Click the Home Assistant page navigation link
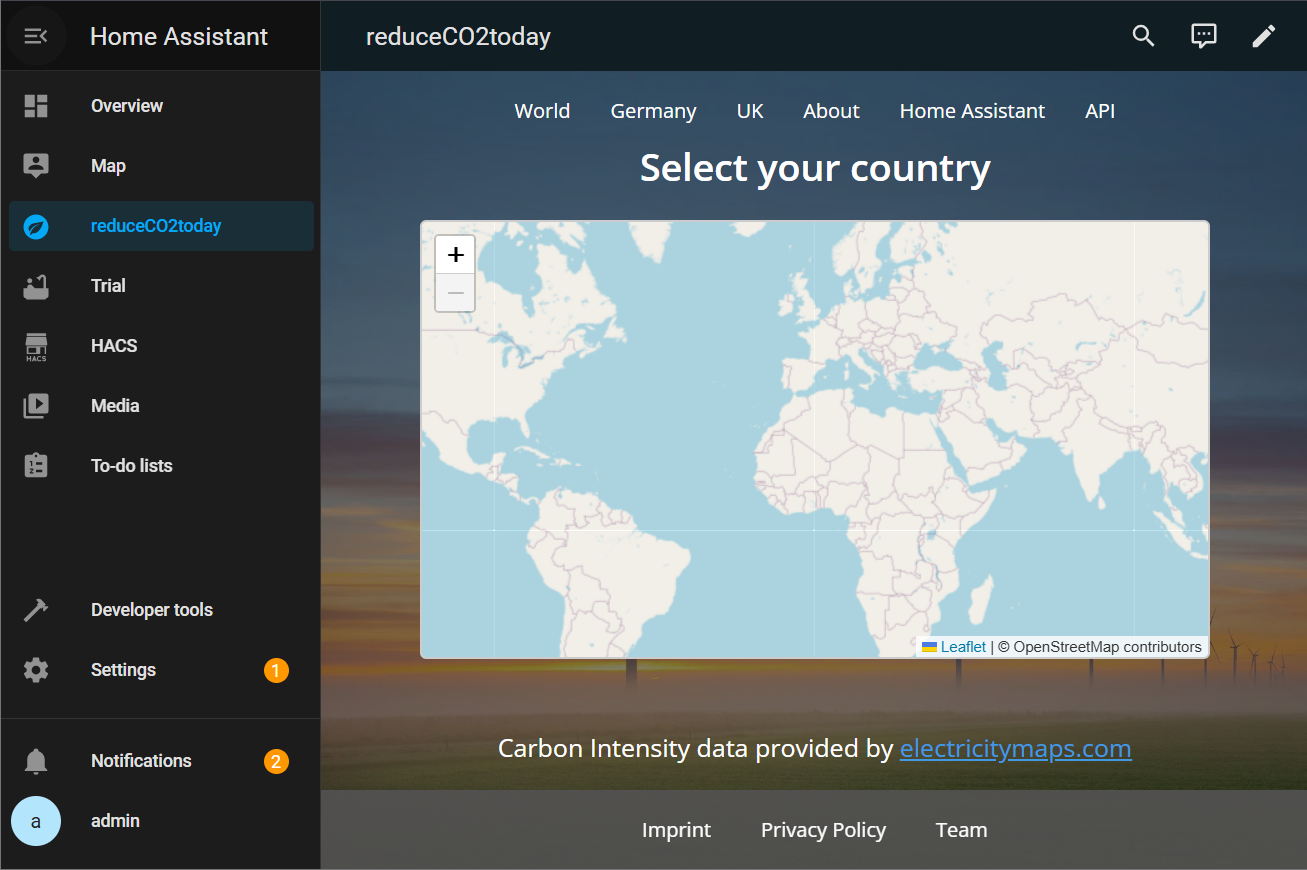Image resolution: width=1307 pixels, height=870 pixels. point(972,111)
